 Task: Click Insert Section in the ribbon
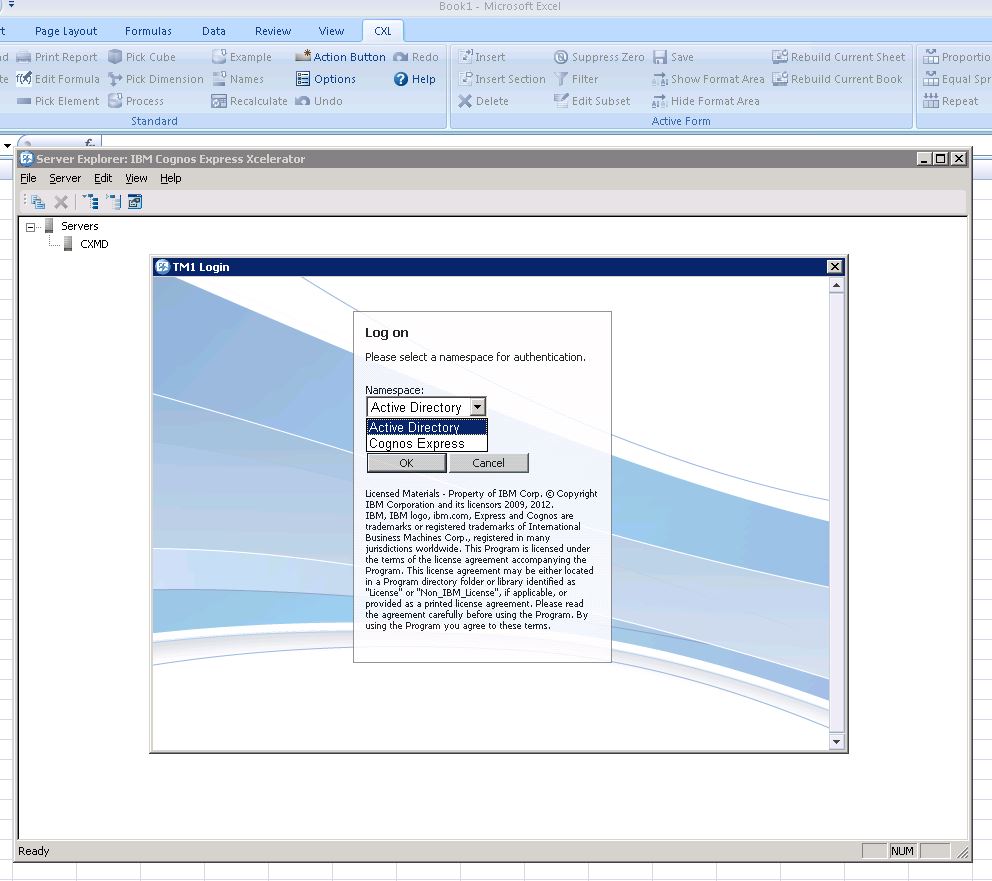coord(502,79)
